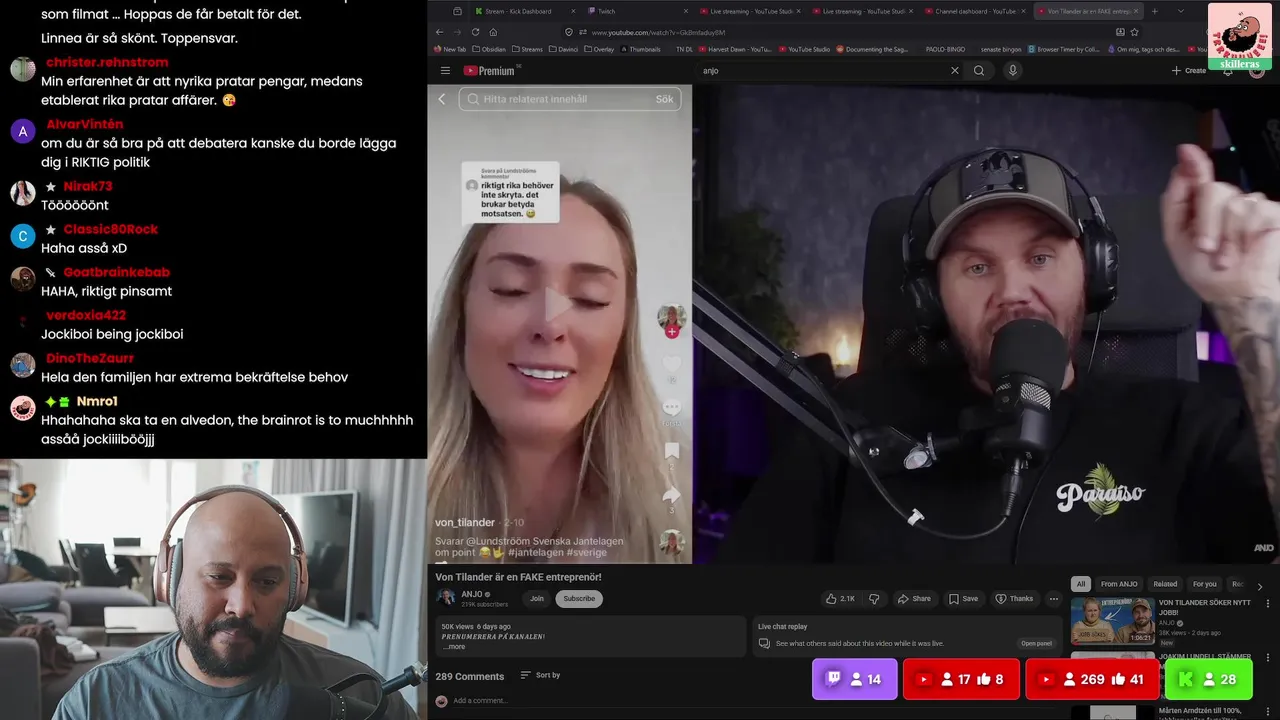Open the Obsidian bookmark folder

[x=489, y=49]
